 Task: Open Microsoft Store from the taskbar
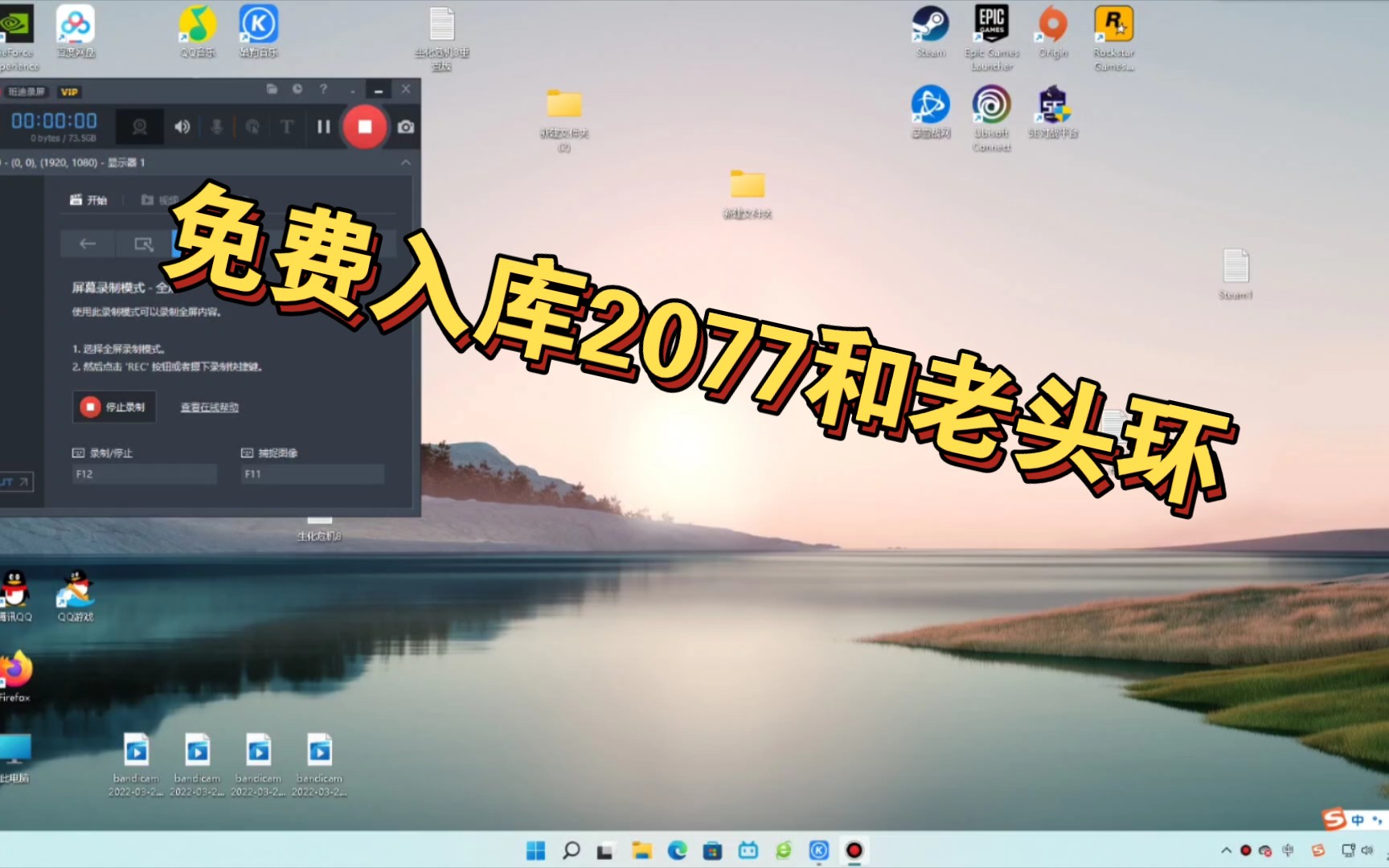pyautogui.click(x=712, y=850)
